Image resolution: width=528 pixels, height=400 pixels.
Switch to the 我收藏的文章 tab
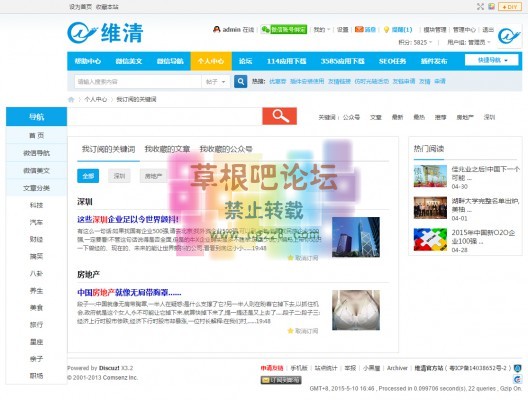click(167, 149)
